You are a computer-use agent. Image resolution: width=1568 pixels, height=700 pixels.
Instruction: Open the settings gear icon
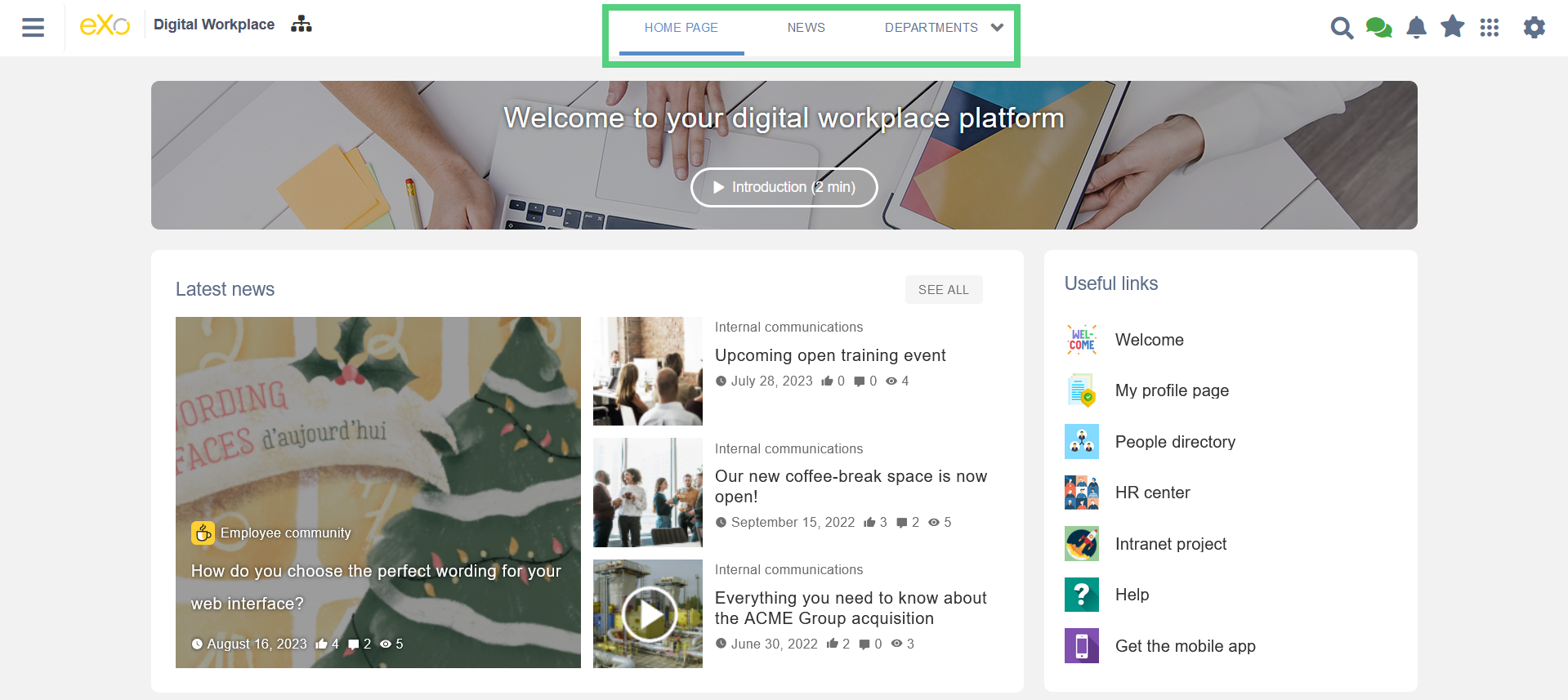click(x=1534, y=28)
